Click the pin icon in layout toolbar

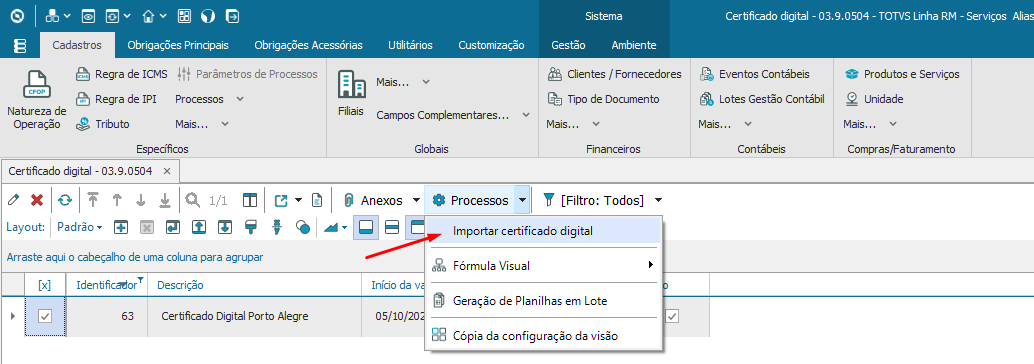point(277,227)
